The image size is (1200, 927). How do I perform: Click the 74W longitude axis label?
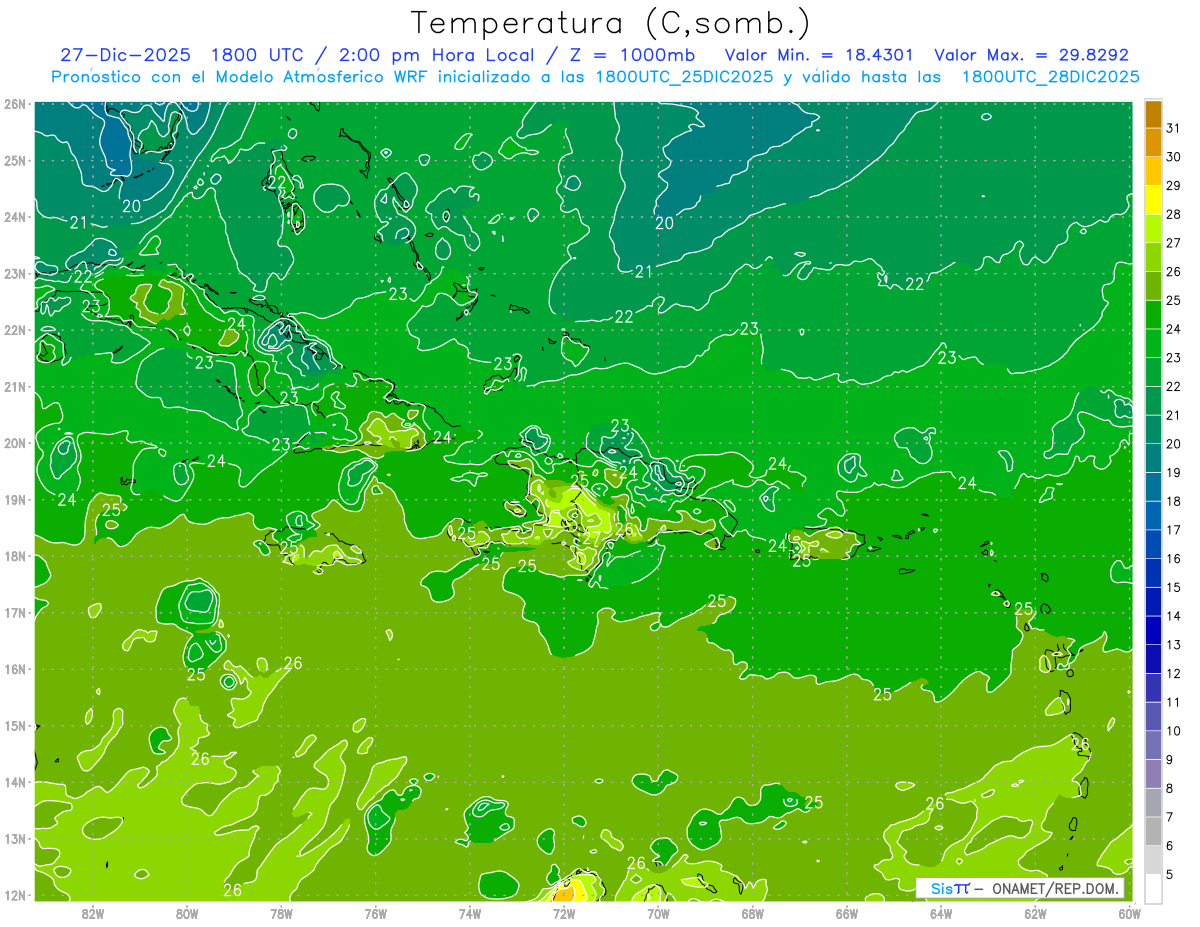pyautogui.click(x=470, y=913)
